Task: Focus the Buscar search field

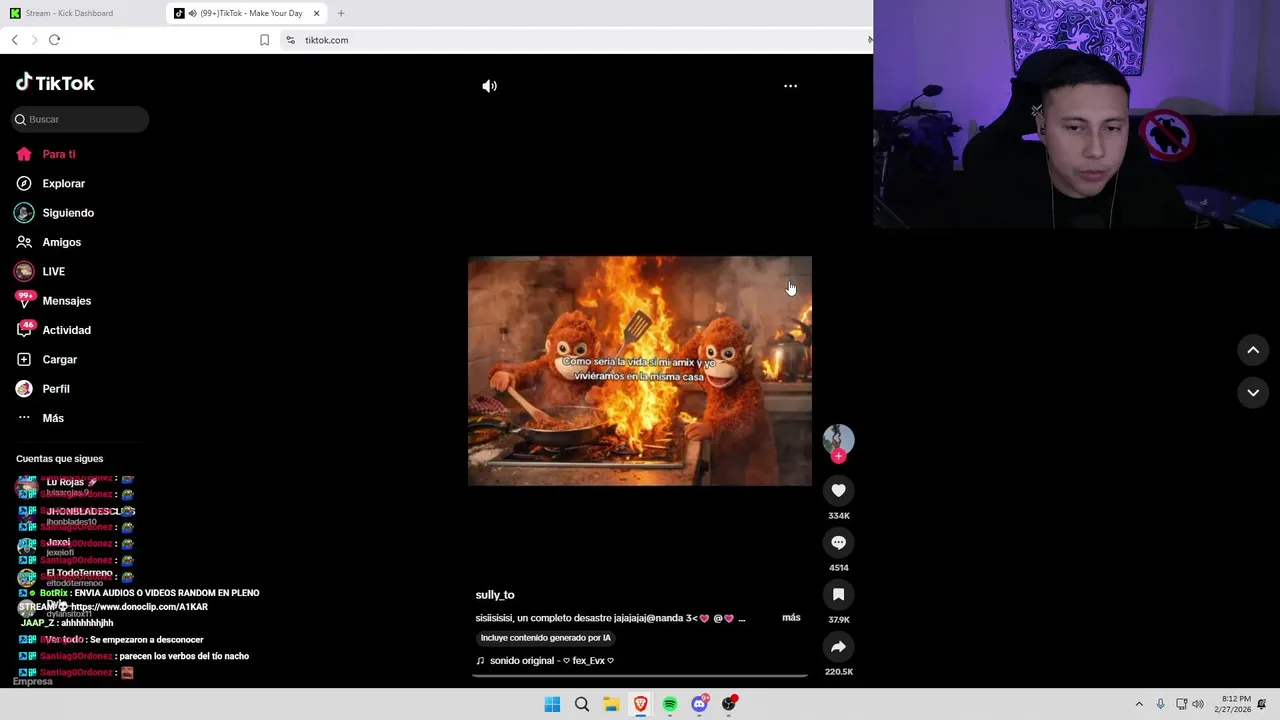Action: [x=80, y=119]
